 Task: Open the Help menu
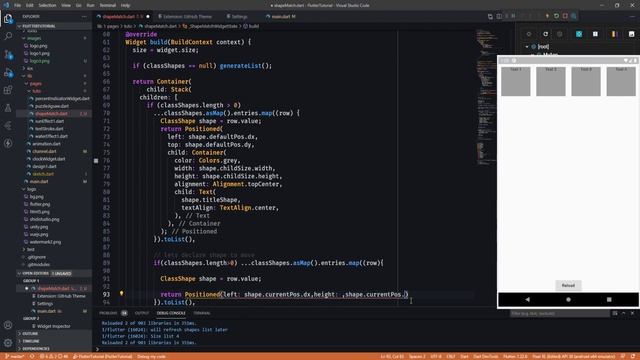[125, 5]
